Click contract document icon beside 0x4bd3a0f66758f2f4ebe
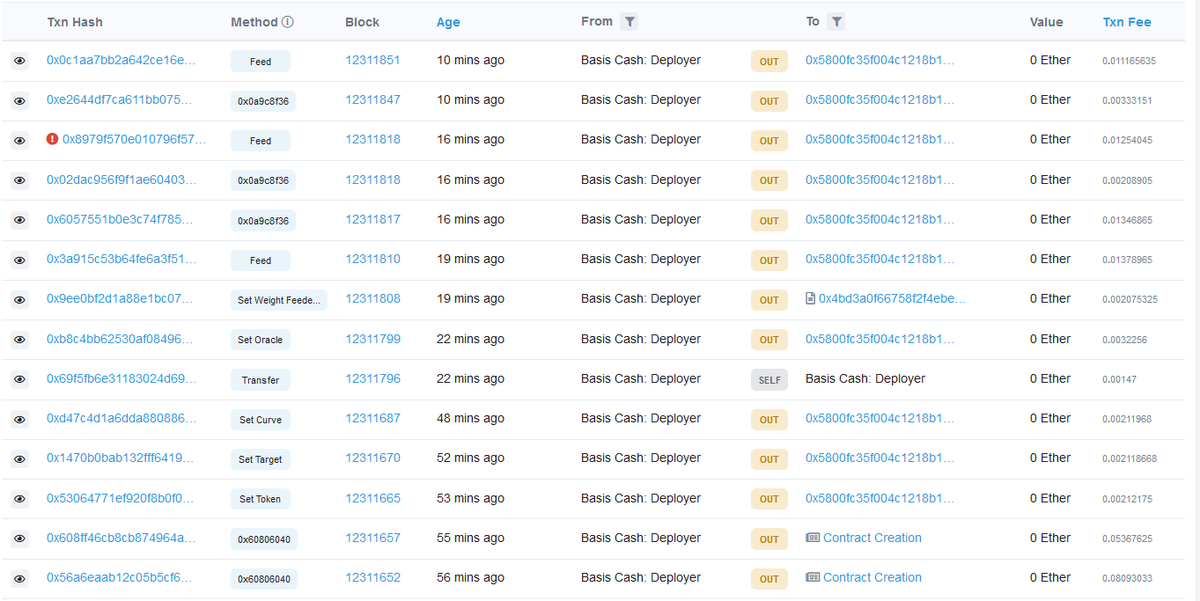The width and height of the screenshot is (1200, 601). [x=811, y=299]
